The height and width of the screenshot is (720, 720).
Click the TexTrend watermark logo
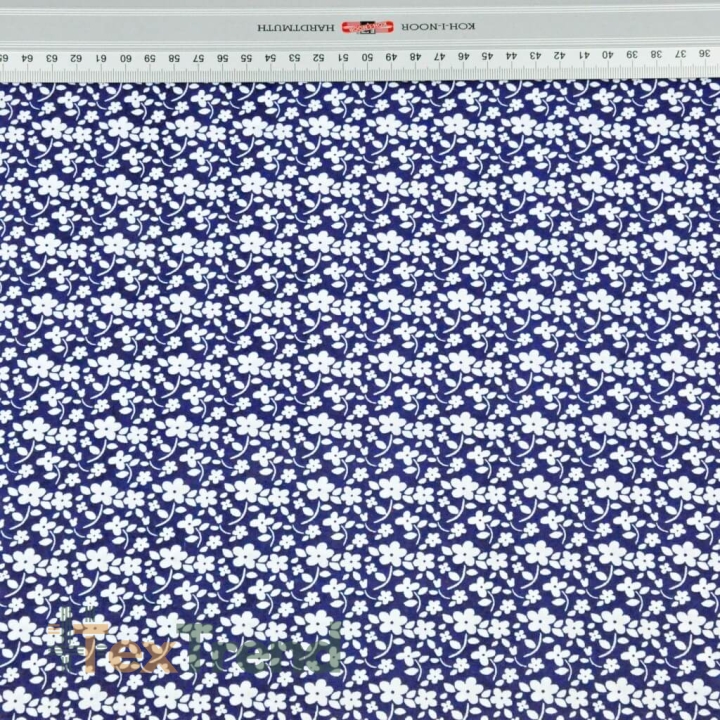197,642
